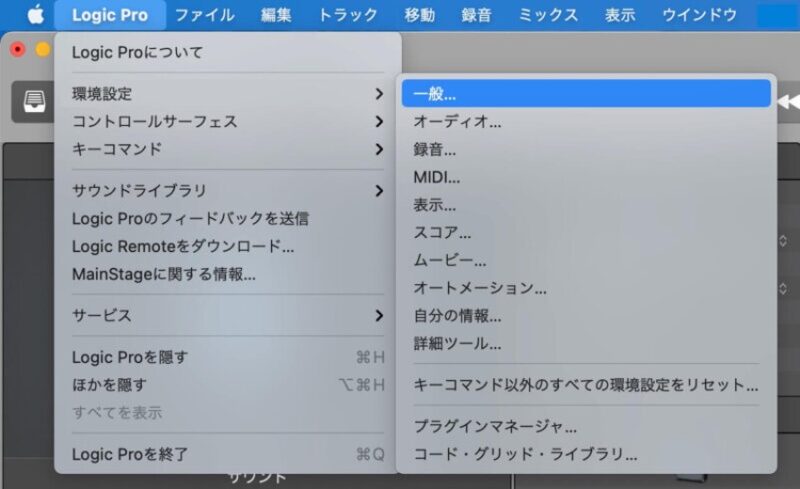The height and width of the screenshot is (489, 800).
Task: Select 一般… in the preferences submenu
Action: pos(586,93)
